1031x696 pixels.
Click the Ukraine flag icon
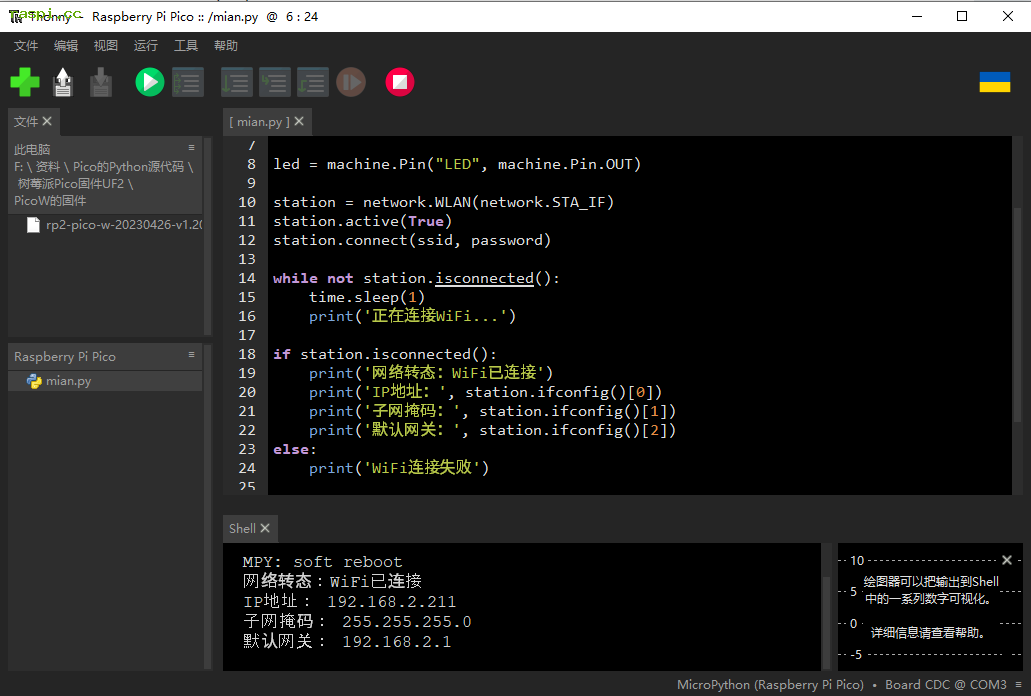coord(994,82)
